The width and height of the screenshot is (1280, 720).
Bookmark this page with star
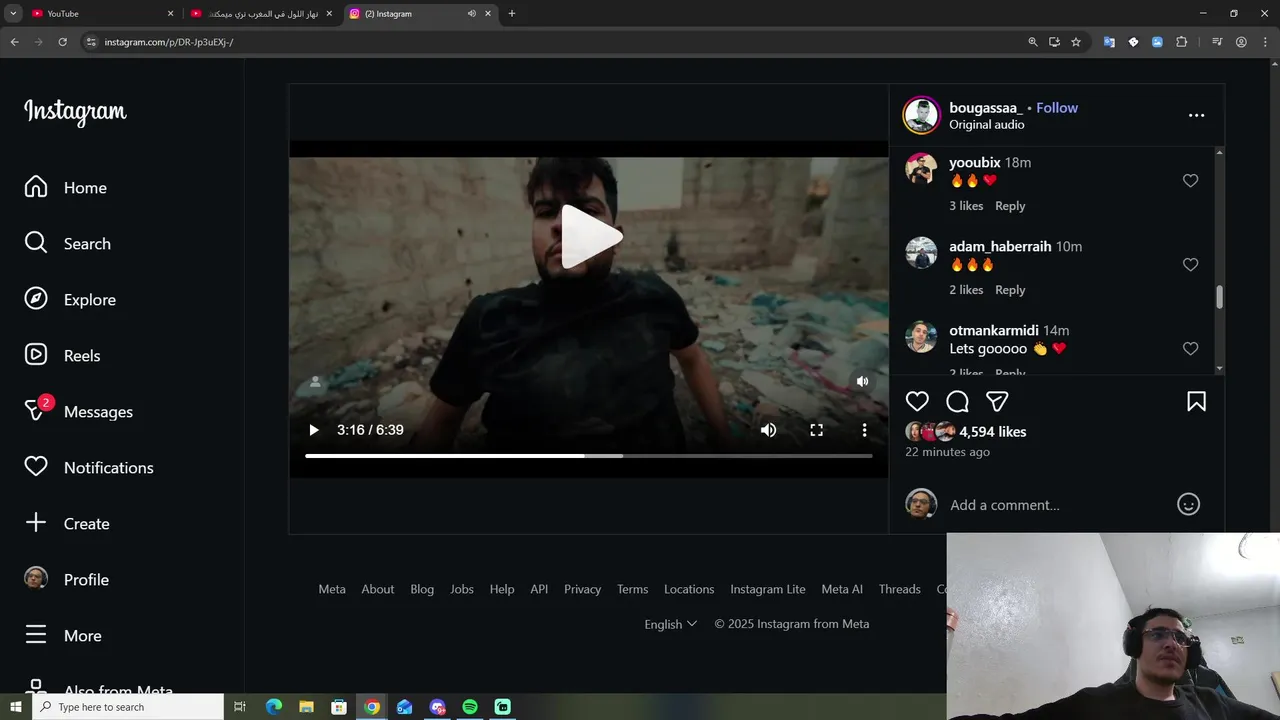(1076, 42)
